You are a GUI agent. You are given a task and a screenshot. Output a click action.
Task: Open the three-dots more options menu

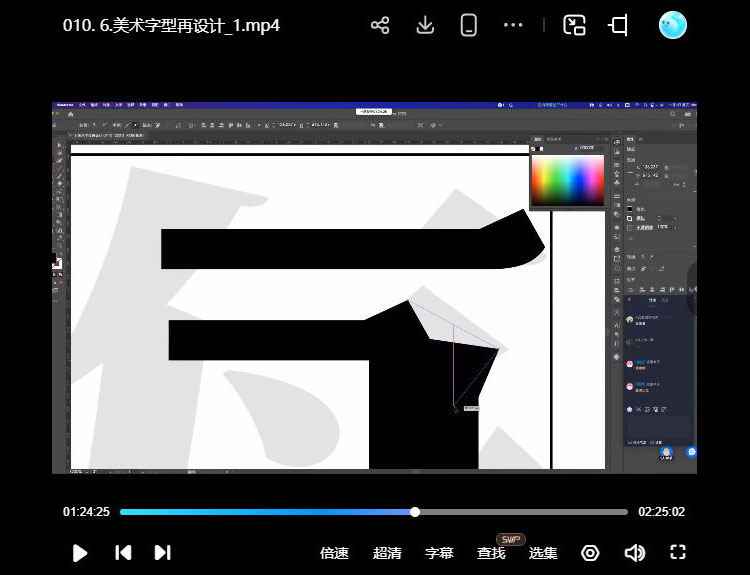tap(514, 26)
